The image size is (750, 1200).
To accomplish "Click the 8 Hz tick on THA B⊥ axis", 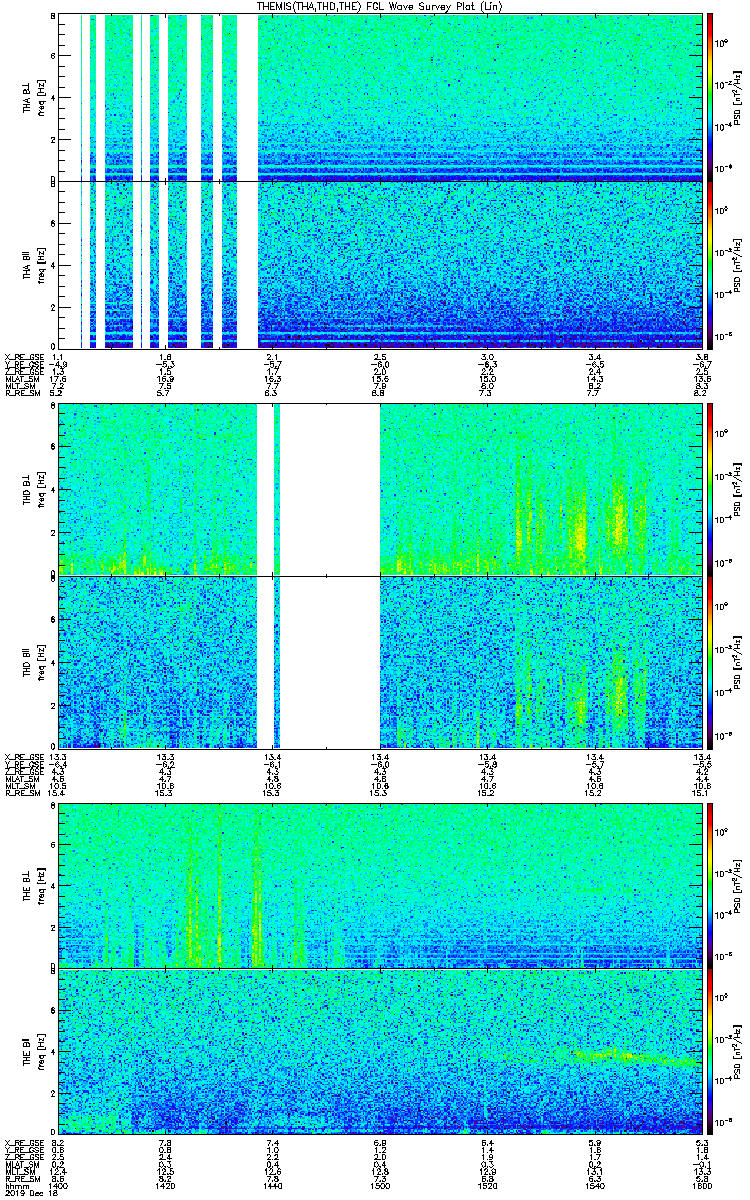I will click(52, 17).
